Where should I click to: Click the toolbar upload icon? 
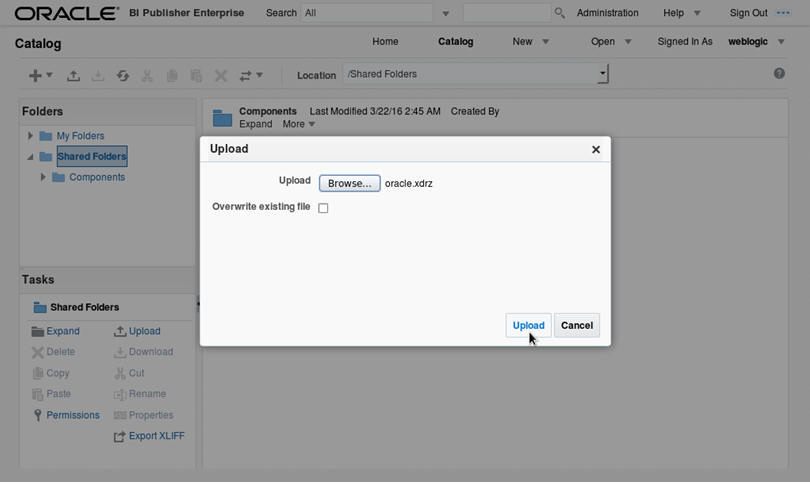click(73, 75)
